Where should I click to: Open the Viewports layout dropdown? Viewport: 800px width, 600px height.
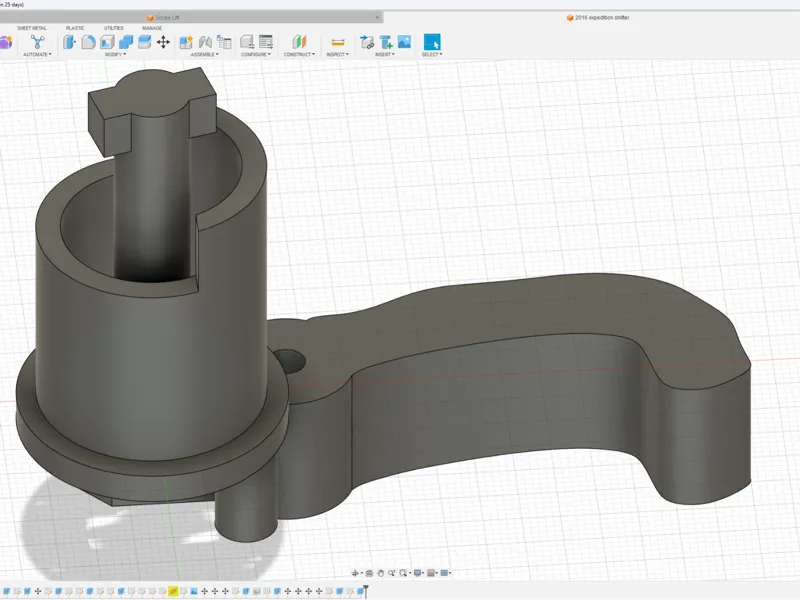pos(445,573)
